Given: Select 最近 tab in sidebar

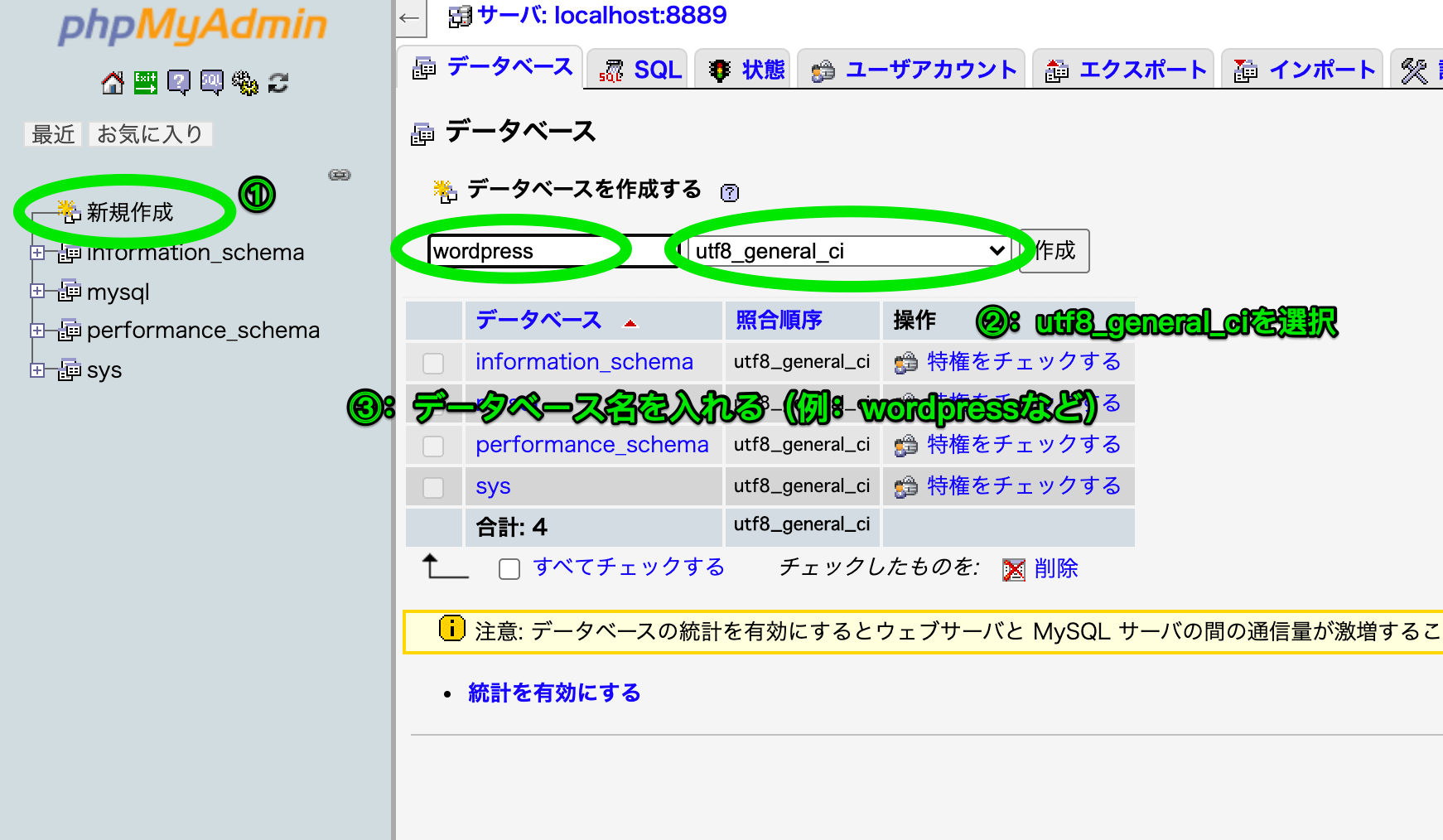Looking at the screenshot, I should (53, 134).
